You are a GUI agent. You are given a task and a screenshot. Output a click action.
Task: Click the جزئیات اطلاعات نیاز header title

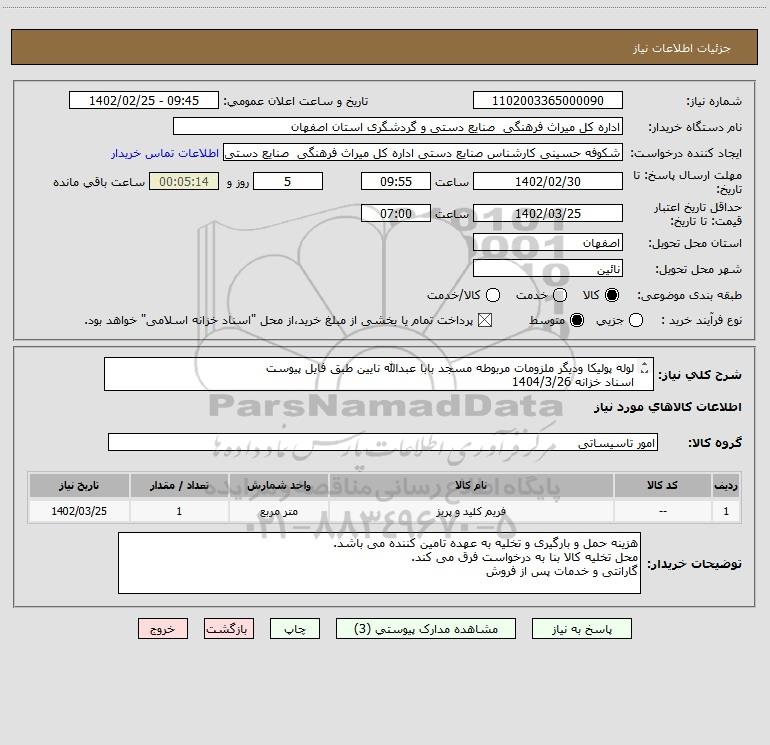(681, 48)
